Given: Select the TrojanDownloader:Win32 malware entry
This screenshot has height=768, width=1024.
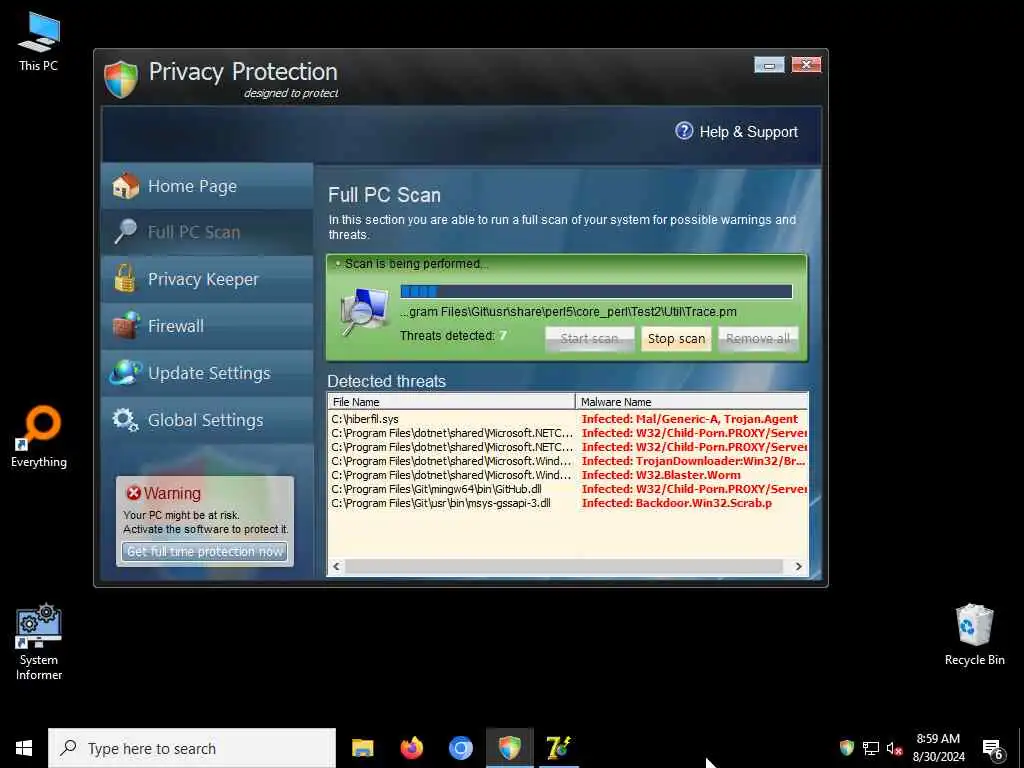Looking at the screenshot, I should click(693, 461).
